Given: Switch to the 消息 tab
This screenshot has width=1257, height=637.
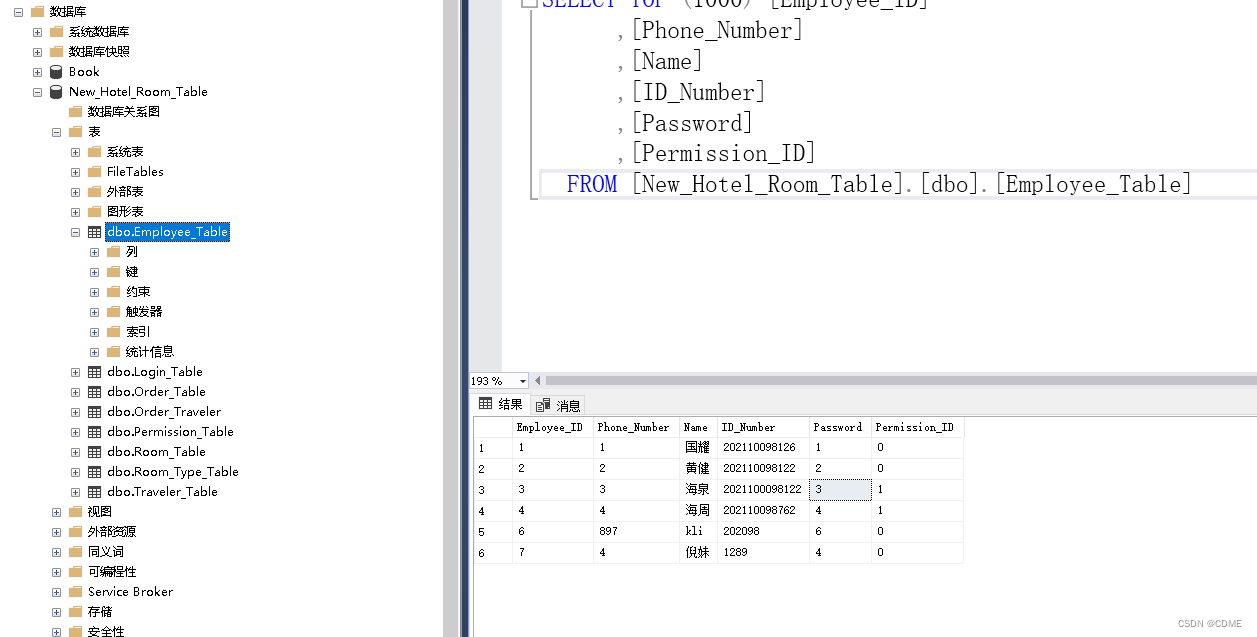Looking at the screenshot, I should coord(558,405).
